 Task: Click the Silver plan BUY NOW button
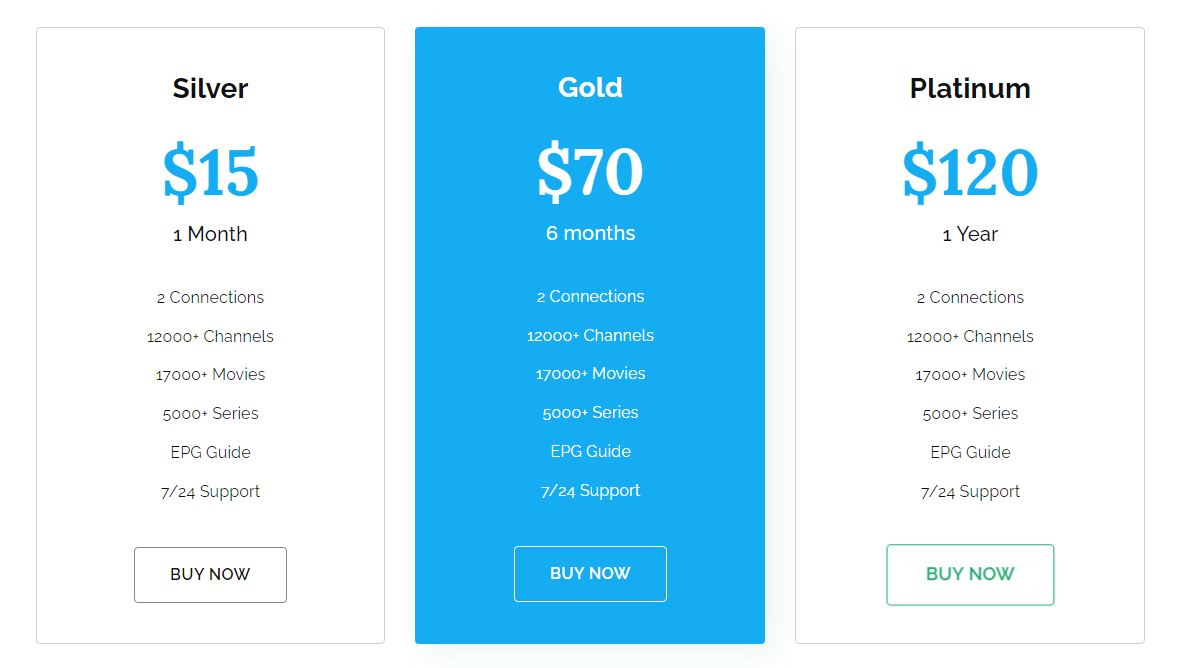coord(210,575)
